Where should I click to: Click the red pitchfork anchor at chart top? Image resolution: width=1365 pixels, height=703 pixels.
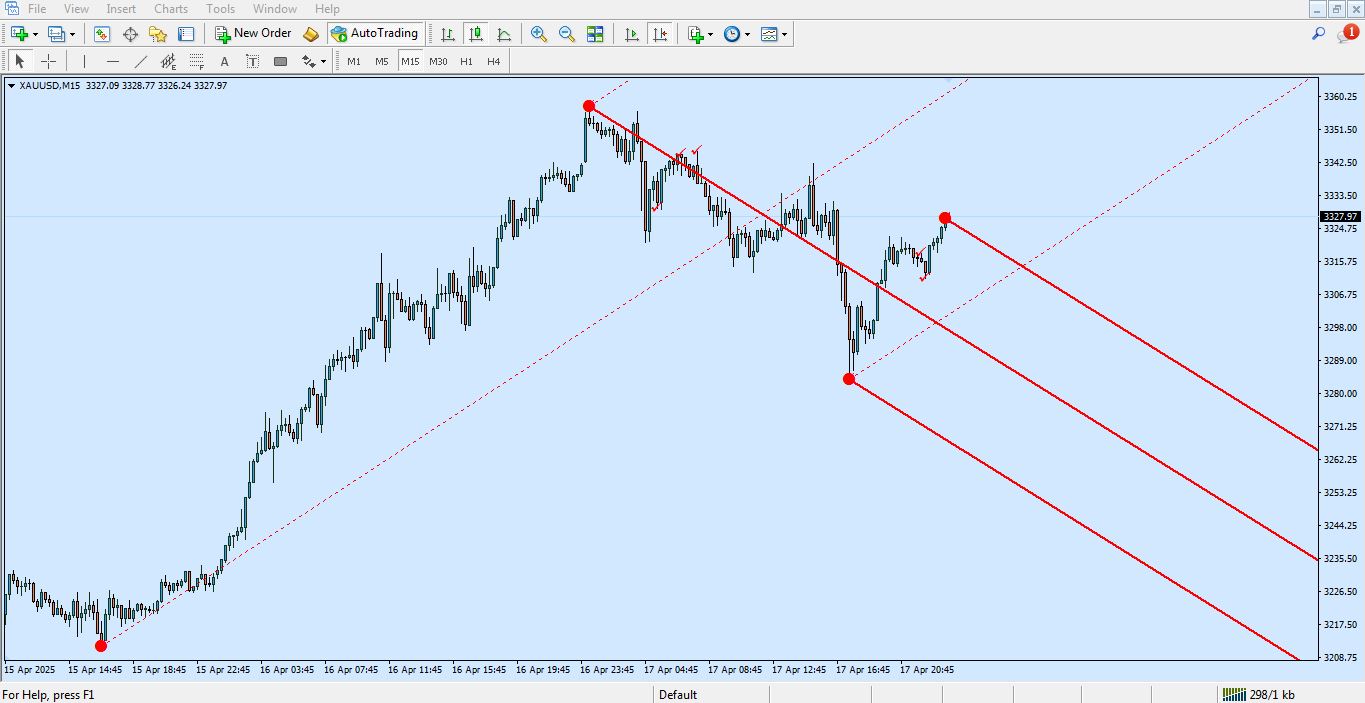[x=589, y=106]
